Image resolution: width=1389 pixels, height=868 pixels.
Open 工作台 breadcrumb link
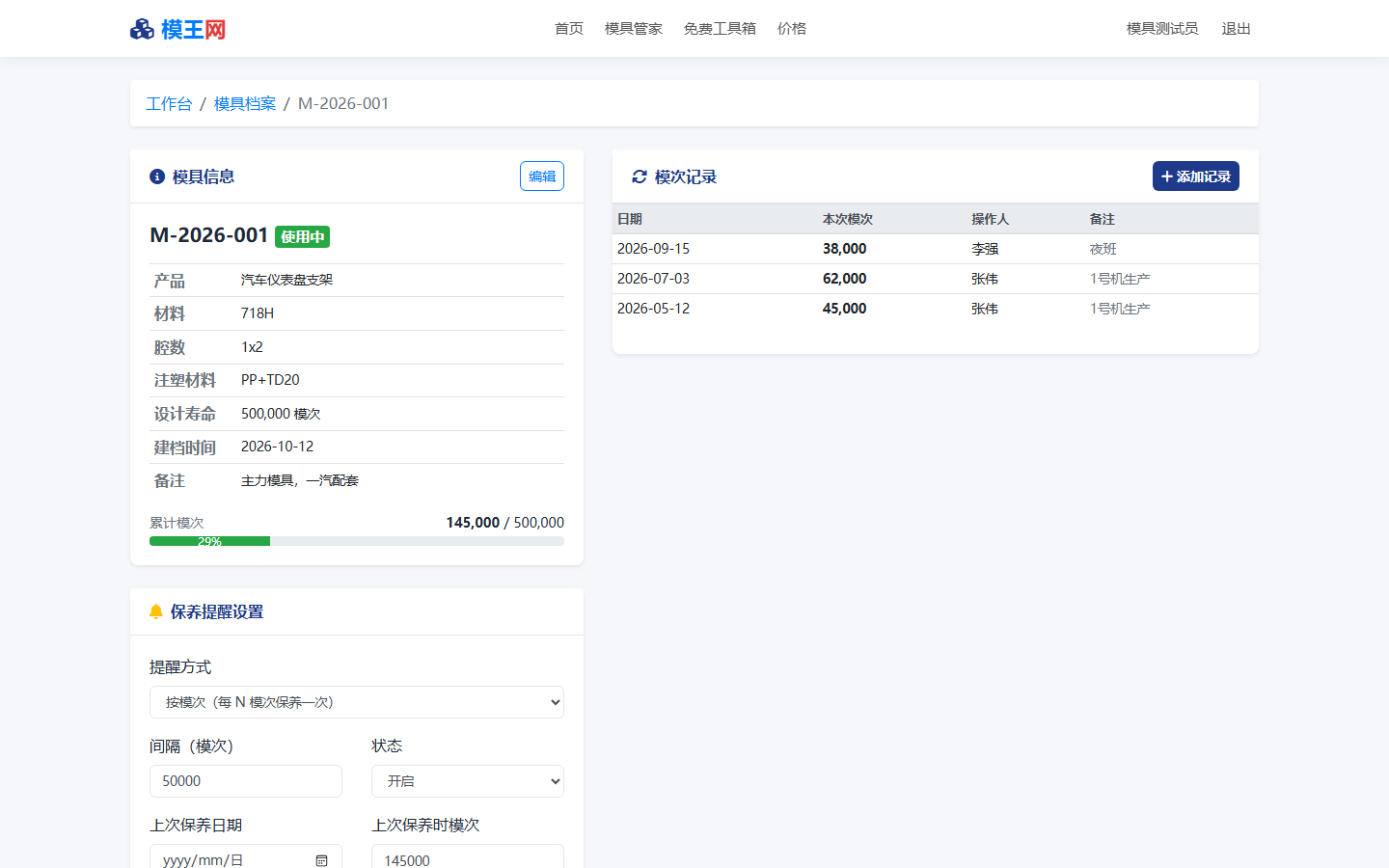point(169,103)
